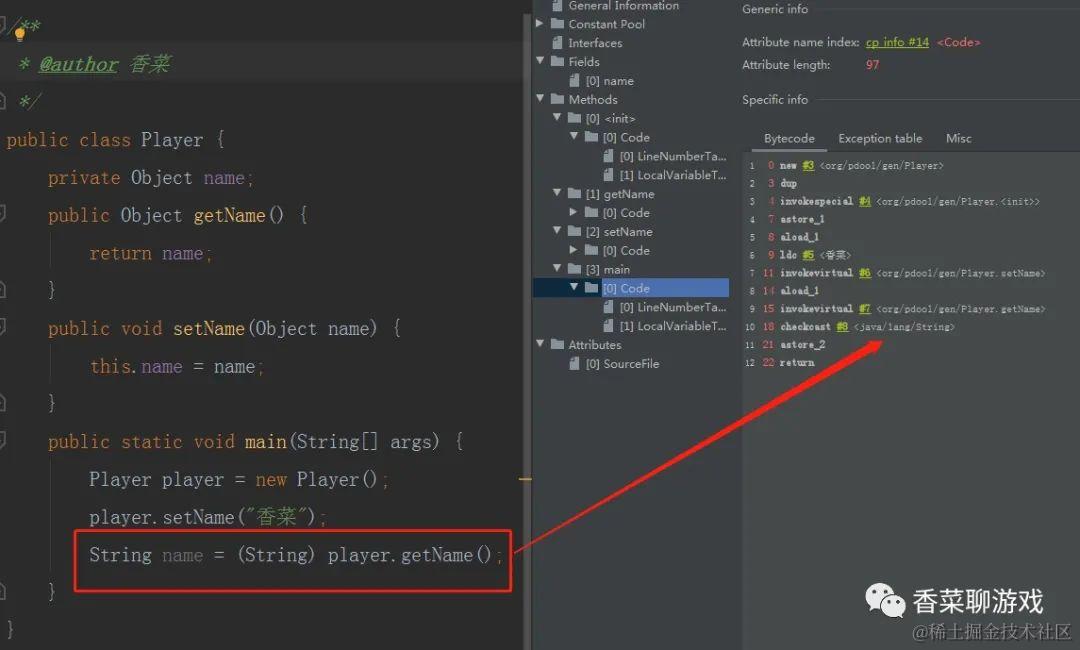Click the Attribute length value 97

tap(872, 65)
